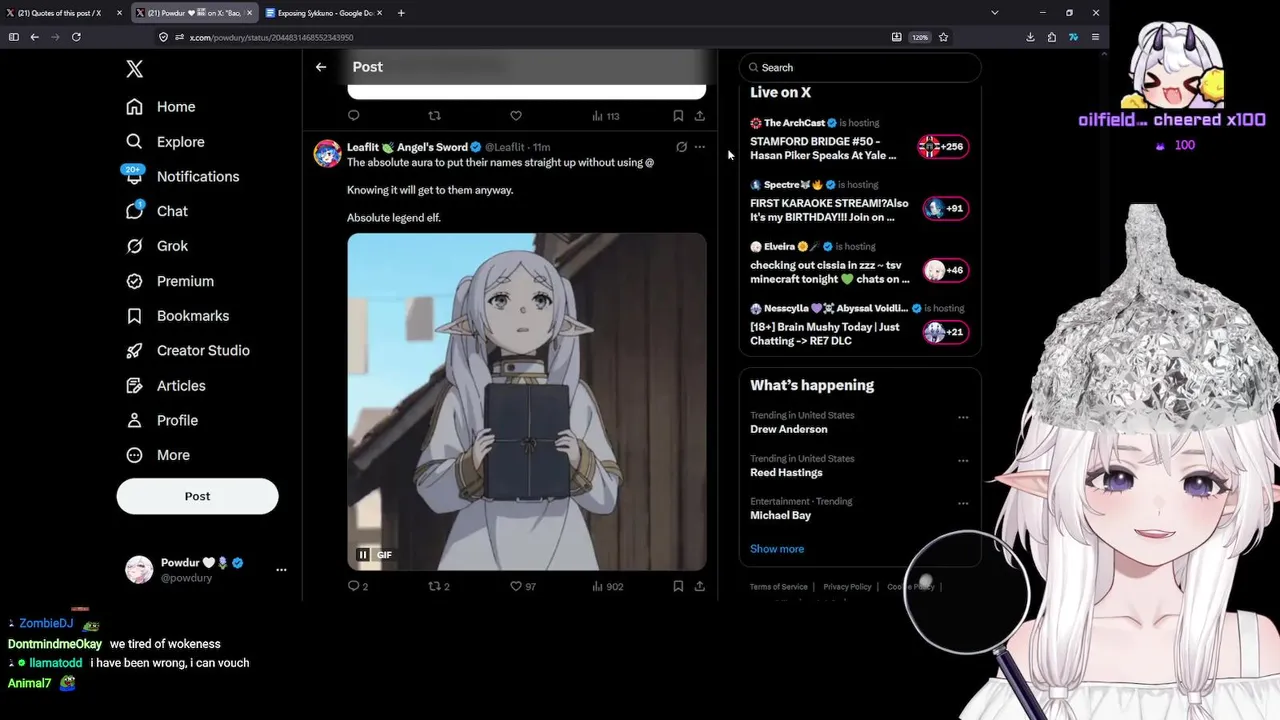1280x720 pixels.
Task: Open the Drew Anderson trending topic
Action: pos(789,429)
